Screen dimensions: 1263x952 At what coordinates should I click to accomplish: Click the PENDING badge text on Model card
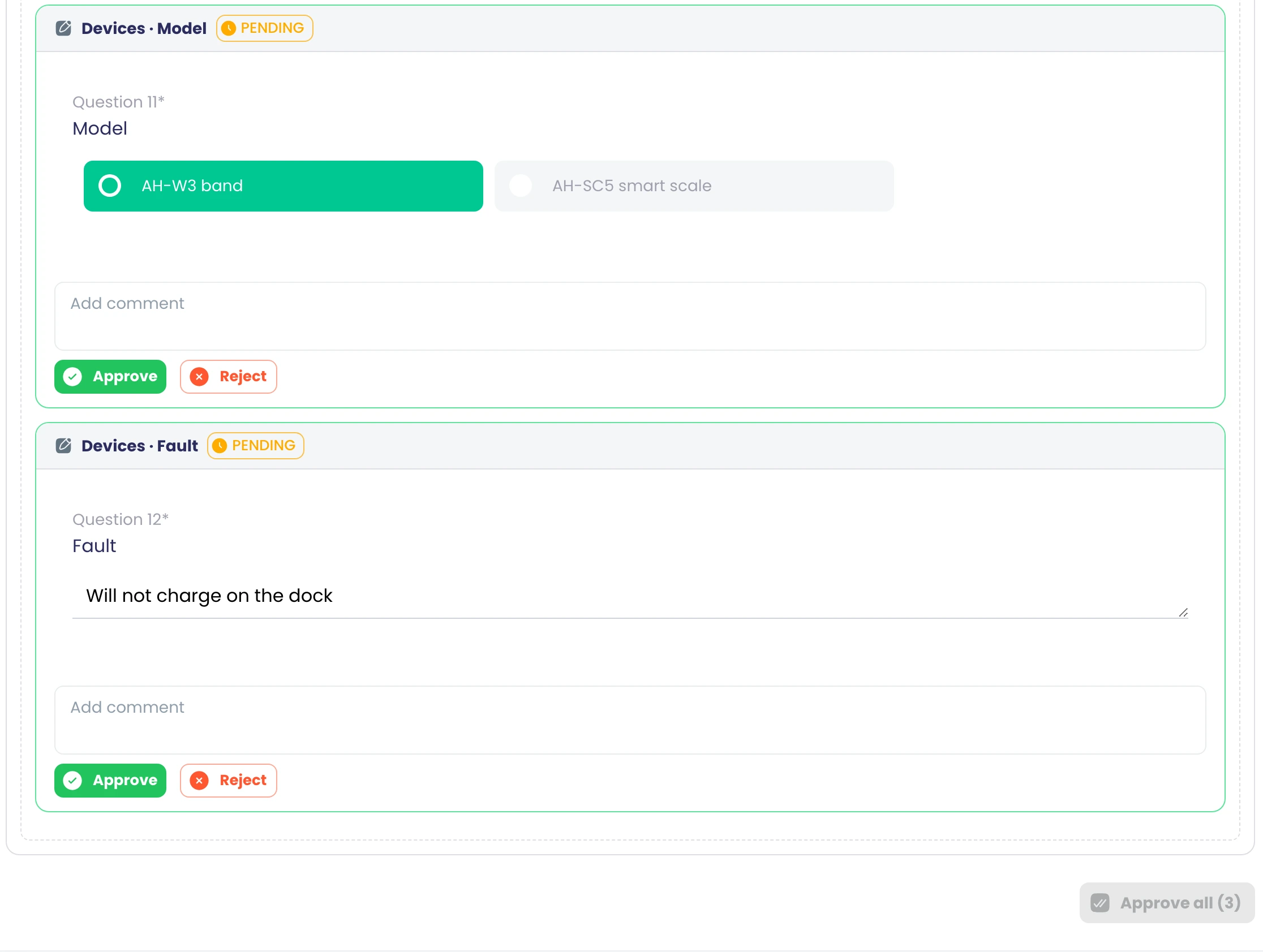pos(272,28)
